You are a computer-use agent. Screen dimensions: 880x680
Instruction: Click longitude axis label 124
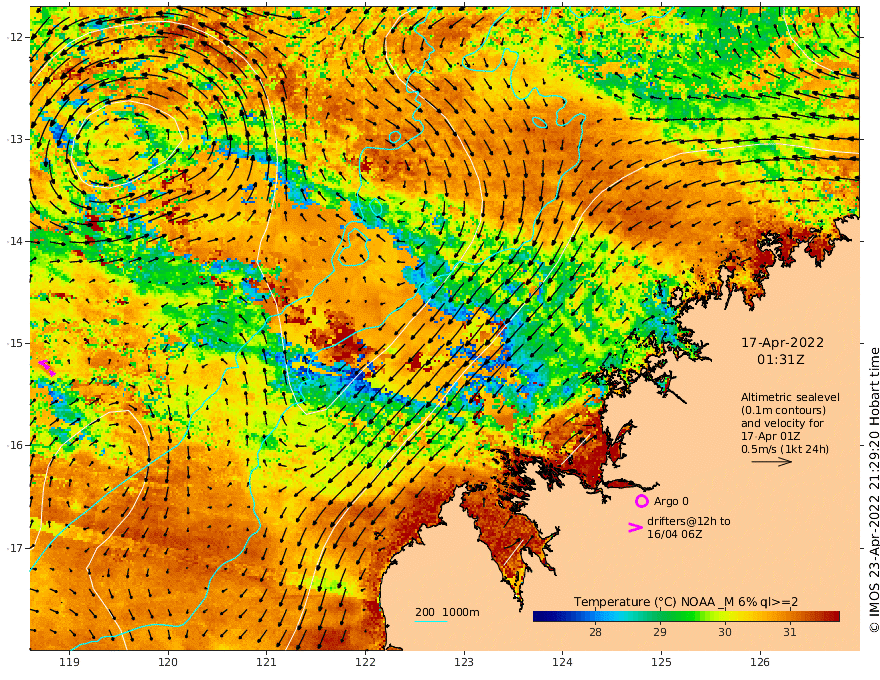(x=562, y=662)
